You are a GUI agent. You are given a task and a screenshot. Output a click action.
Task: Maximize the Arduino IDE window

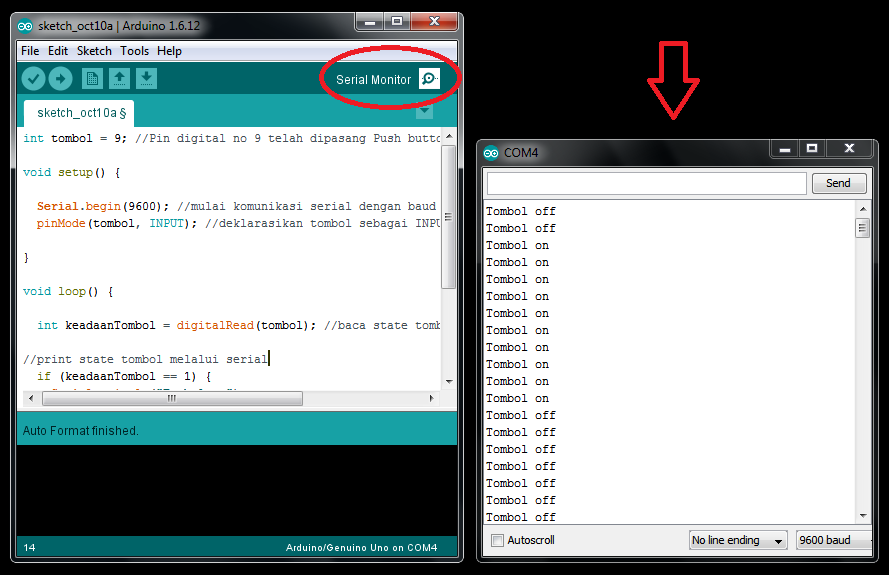click(x=397, y=22)
